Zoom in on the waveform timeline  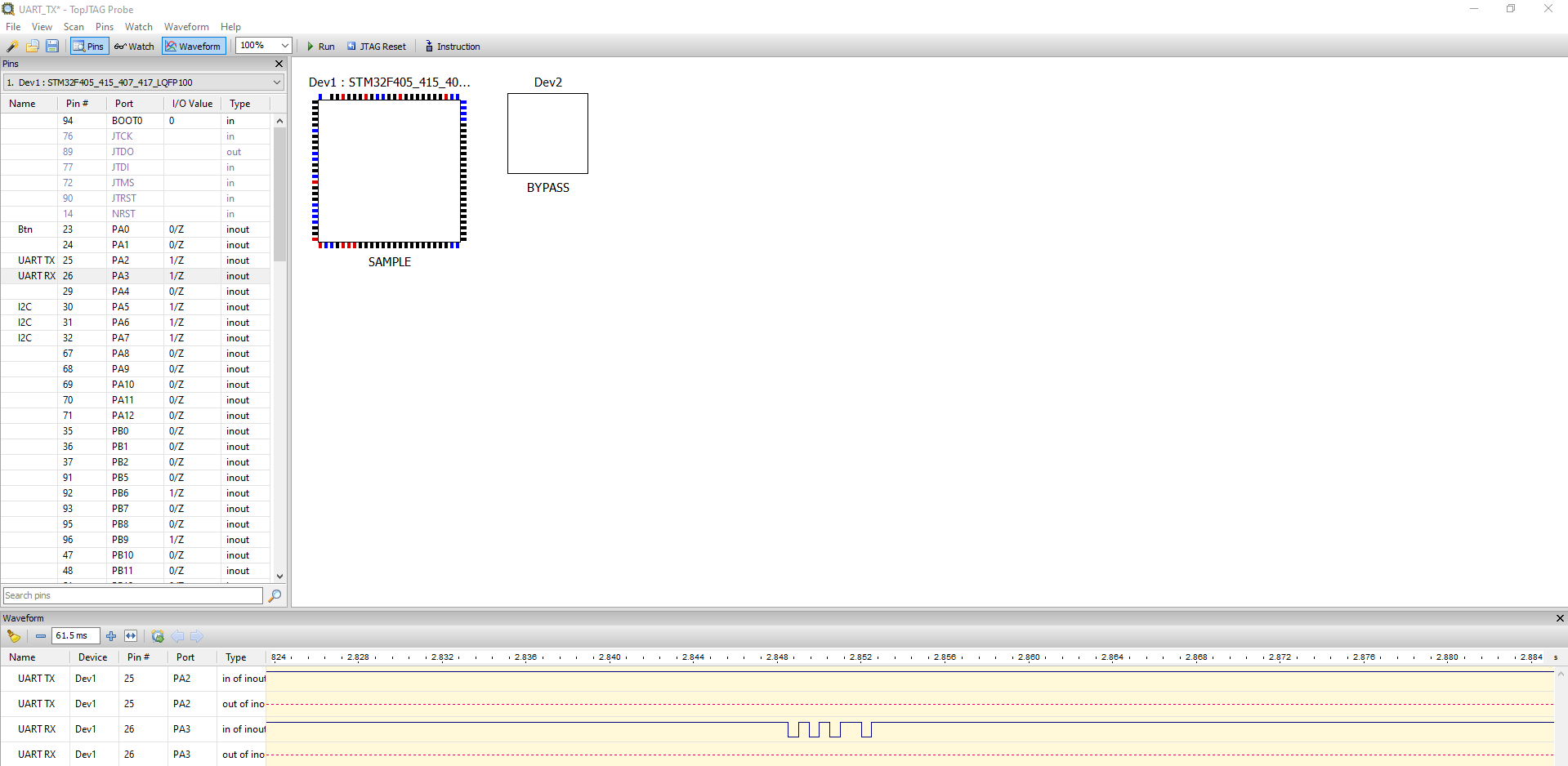[111, 636]
